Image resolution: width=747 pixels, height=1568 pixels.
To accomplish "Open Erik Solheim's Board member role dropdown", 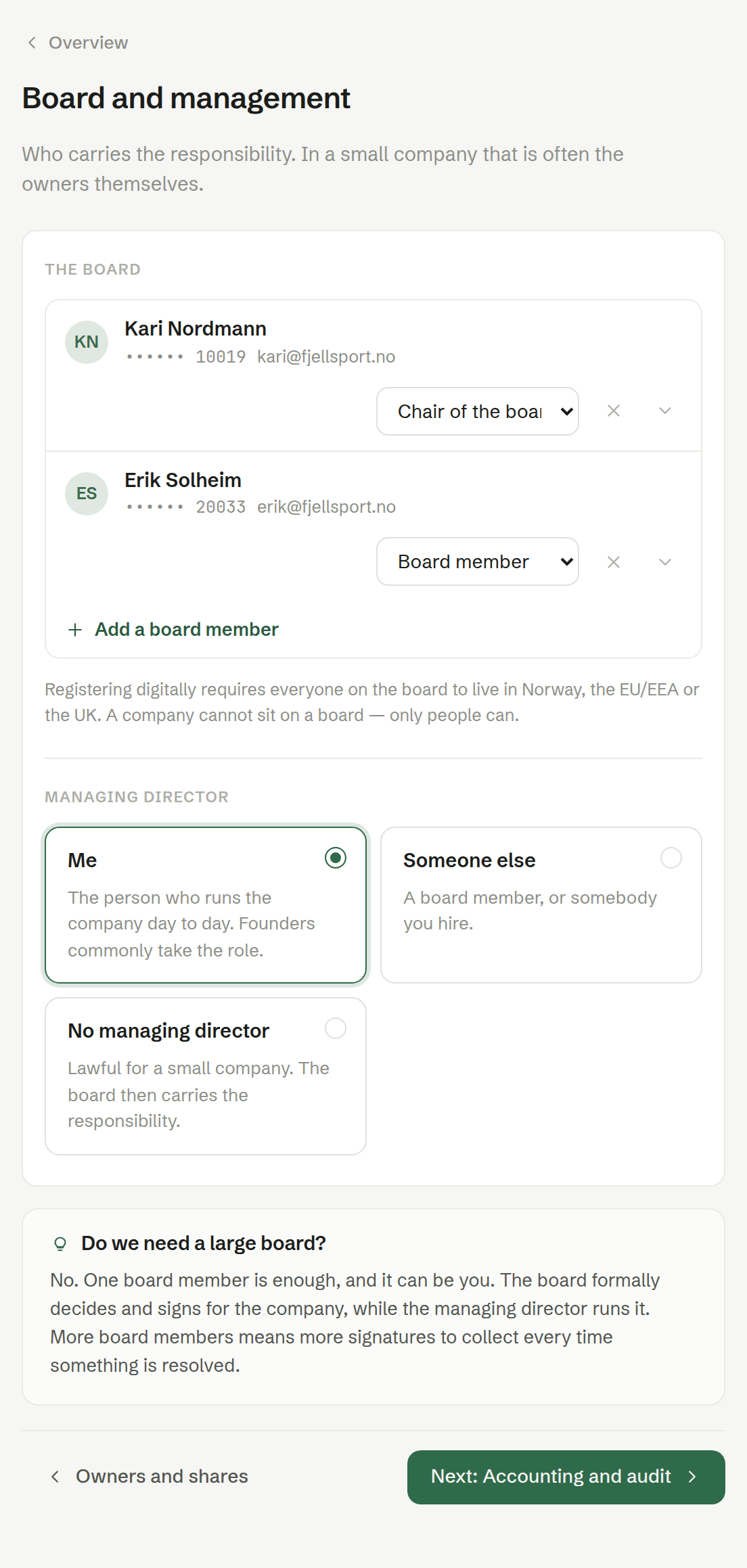I will coord(478,561).
